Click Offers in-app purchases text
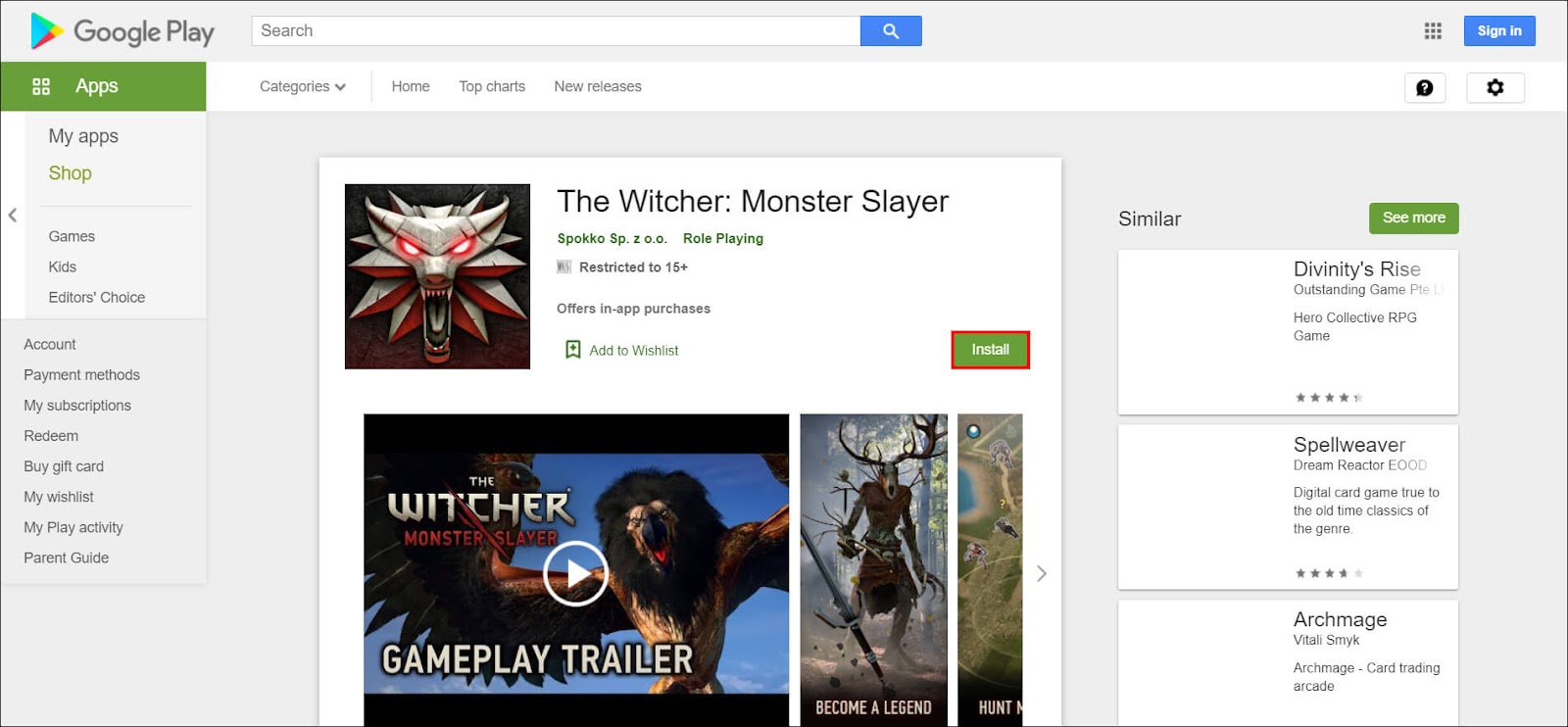This screenshot has width=1568, height=727. point(633,309)
